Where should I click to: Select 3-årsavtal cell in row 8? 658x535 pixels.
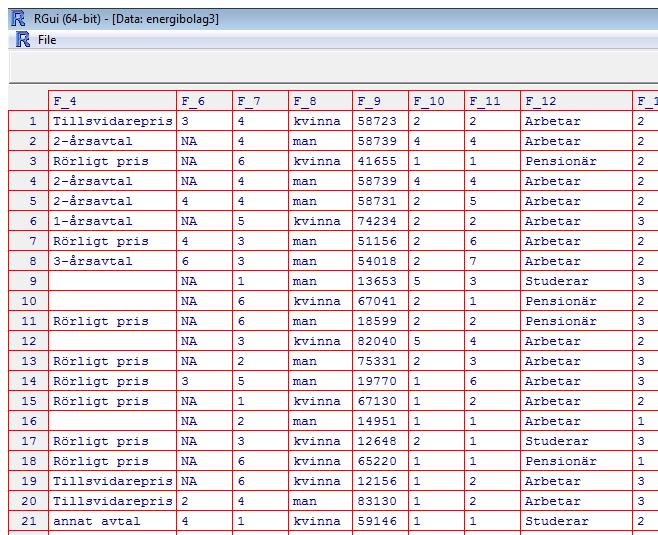112,261
